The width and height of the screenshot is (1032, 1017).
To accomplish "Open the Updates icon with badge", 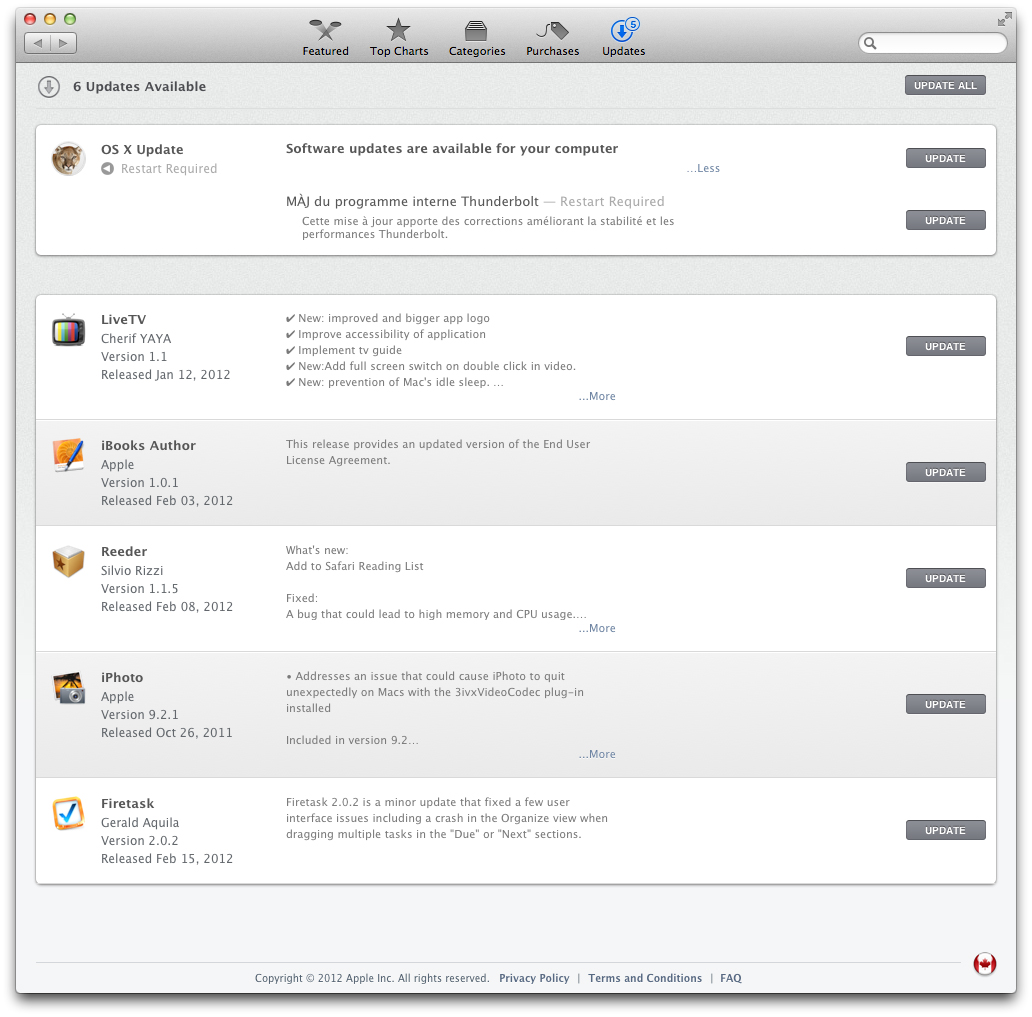I will tap(624, 30).
